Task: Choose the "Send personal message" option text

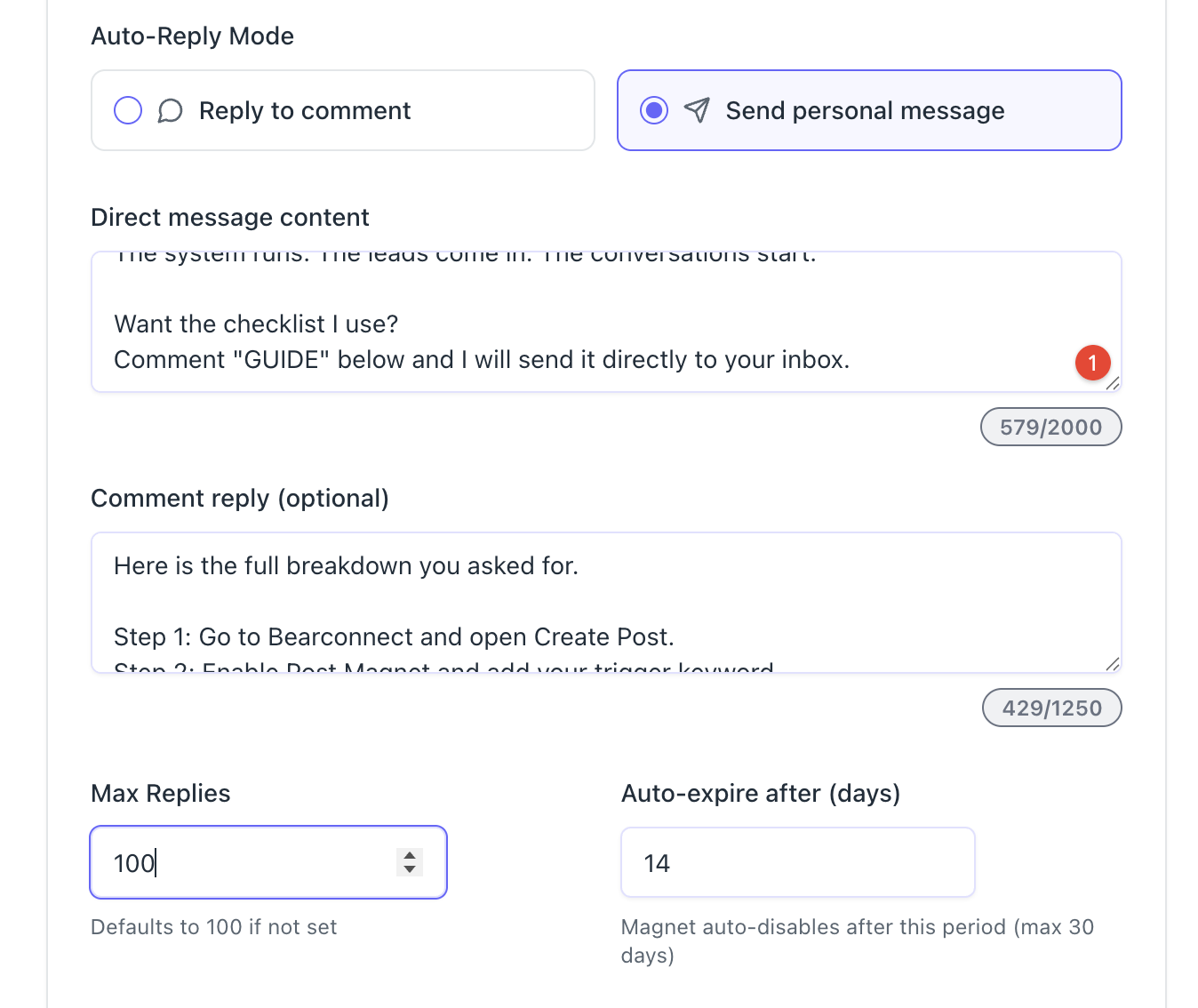Action: pyautogui.click(x=865, y=111)
